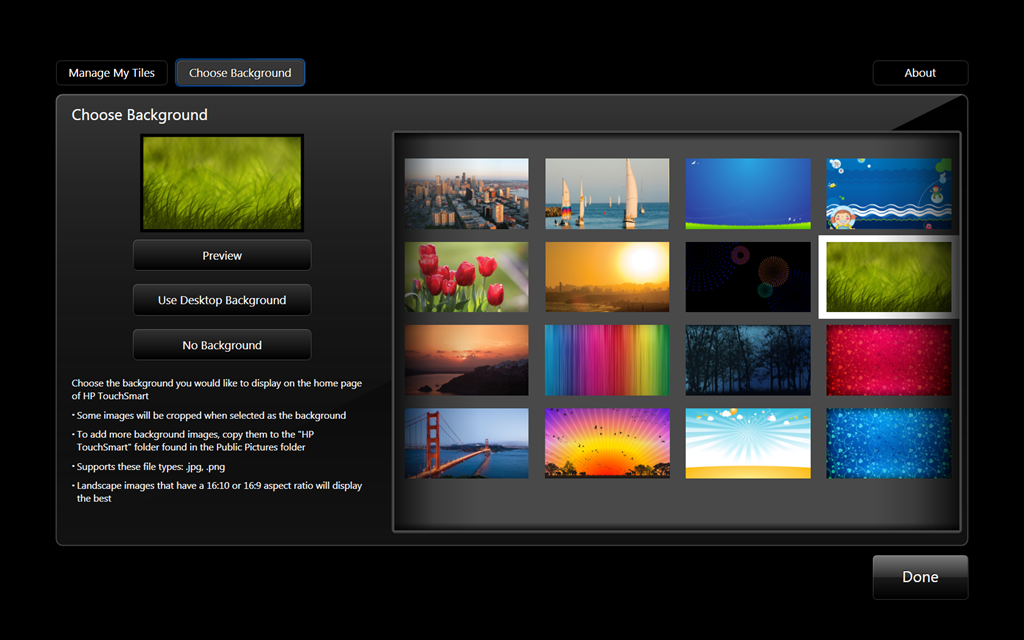The width and height of the screenshot is (1024, 640).
Task: Pick the sunburst with flying birds background
Action: click(607, 443)
